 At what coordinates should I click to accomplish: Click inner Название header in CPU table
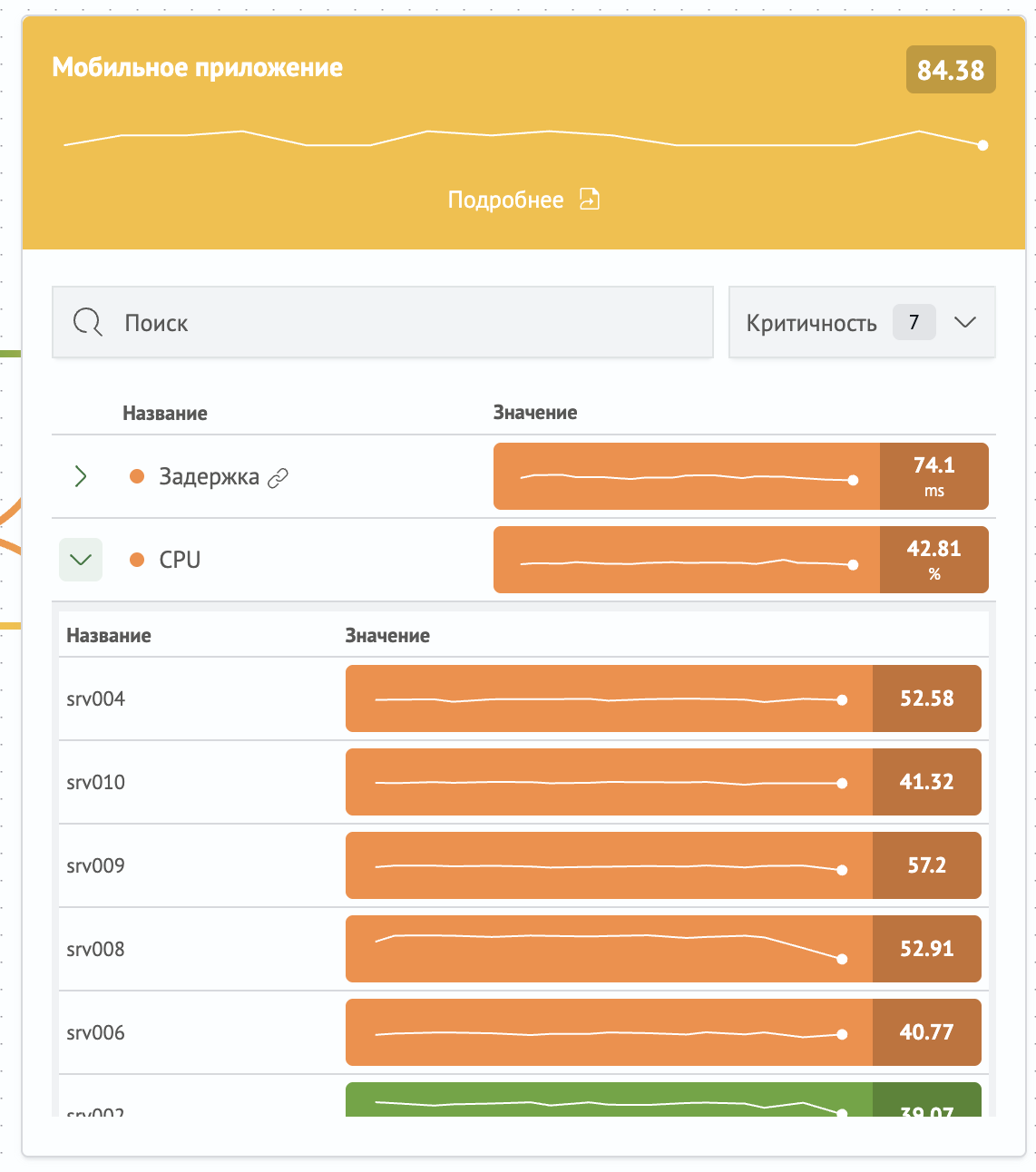[x=109, y=635]
